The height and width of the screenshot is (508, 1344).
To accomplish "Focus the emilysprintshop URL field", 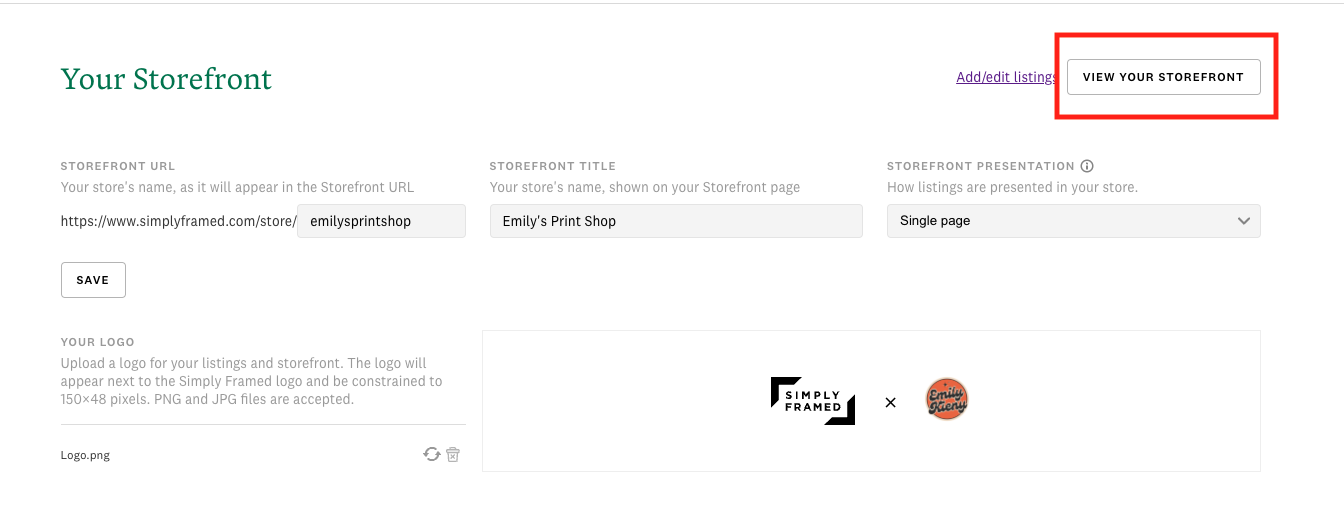I will 381,221.
